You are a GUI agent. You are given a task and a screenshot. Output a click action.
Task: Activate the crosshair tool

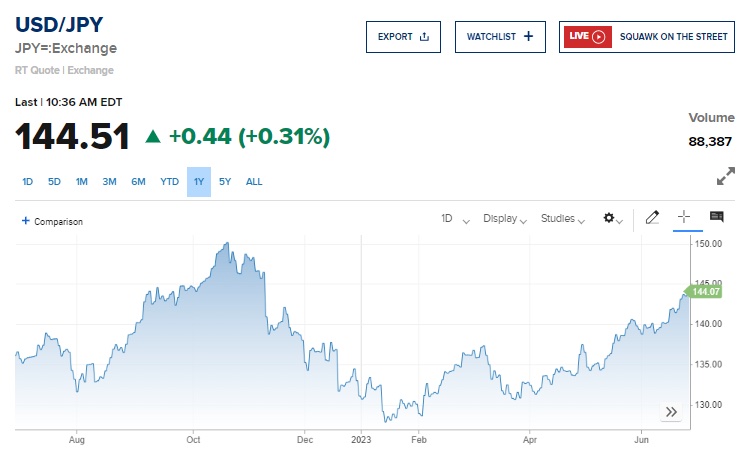[x=684, y=217]
